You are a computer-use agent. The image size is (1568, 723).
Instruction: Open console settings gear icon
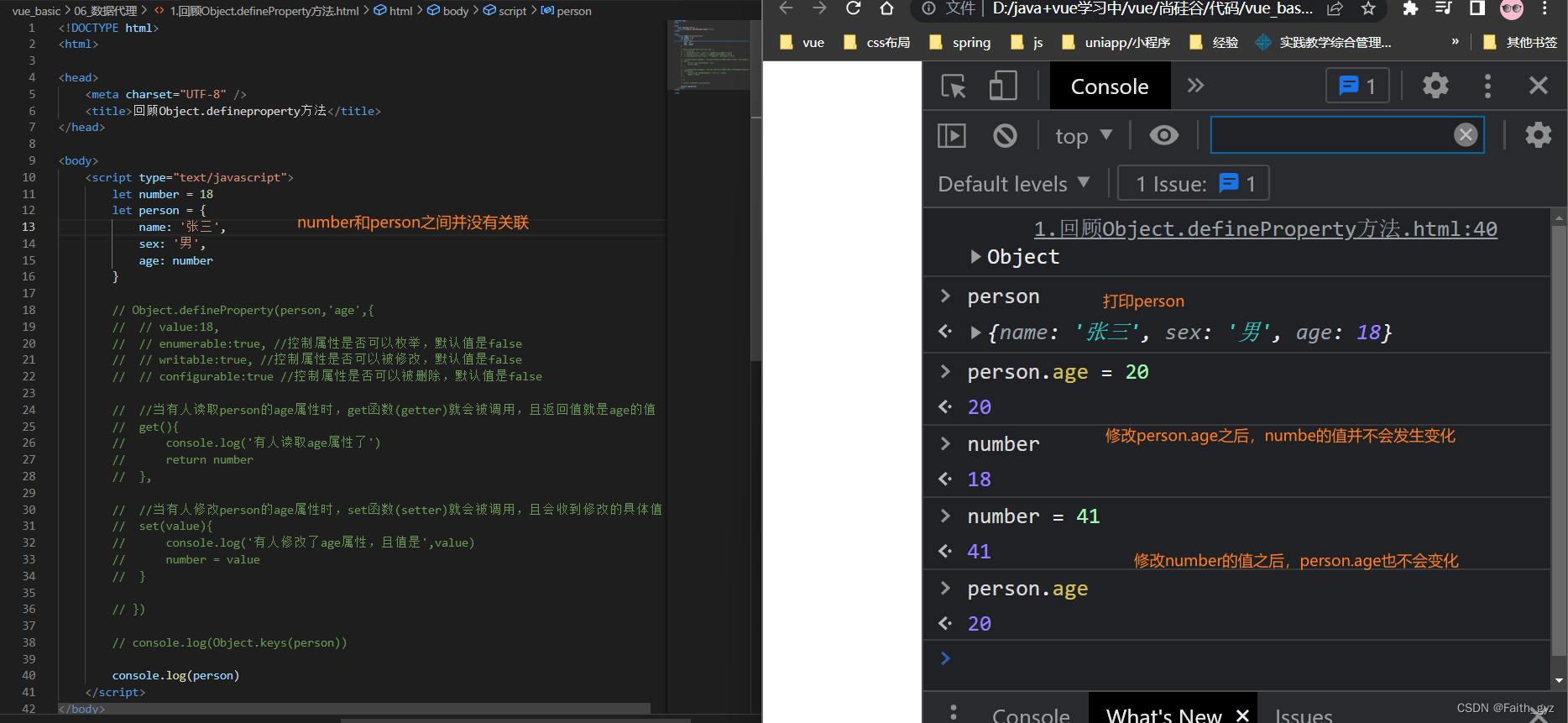click(1538, 135)
